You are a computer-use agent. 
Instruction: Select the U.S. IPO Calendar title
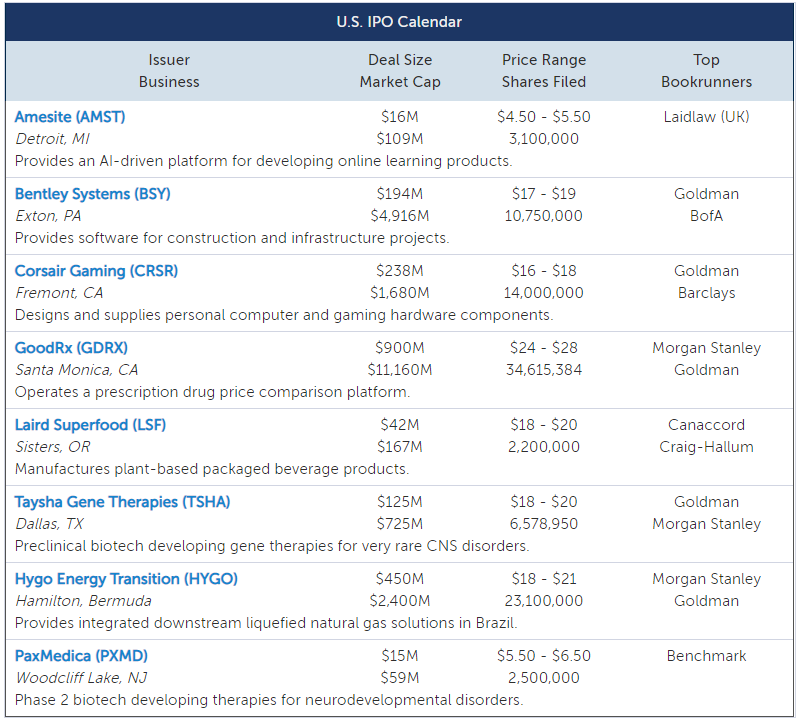399,22
